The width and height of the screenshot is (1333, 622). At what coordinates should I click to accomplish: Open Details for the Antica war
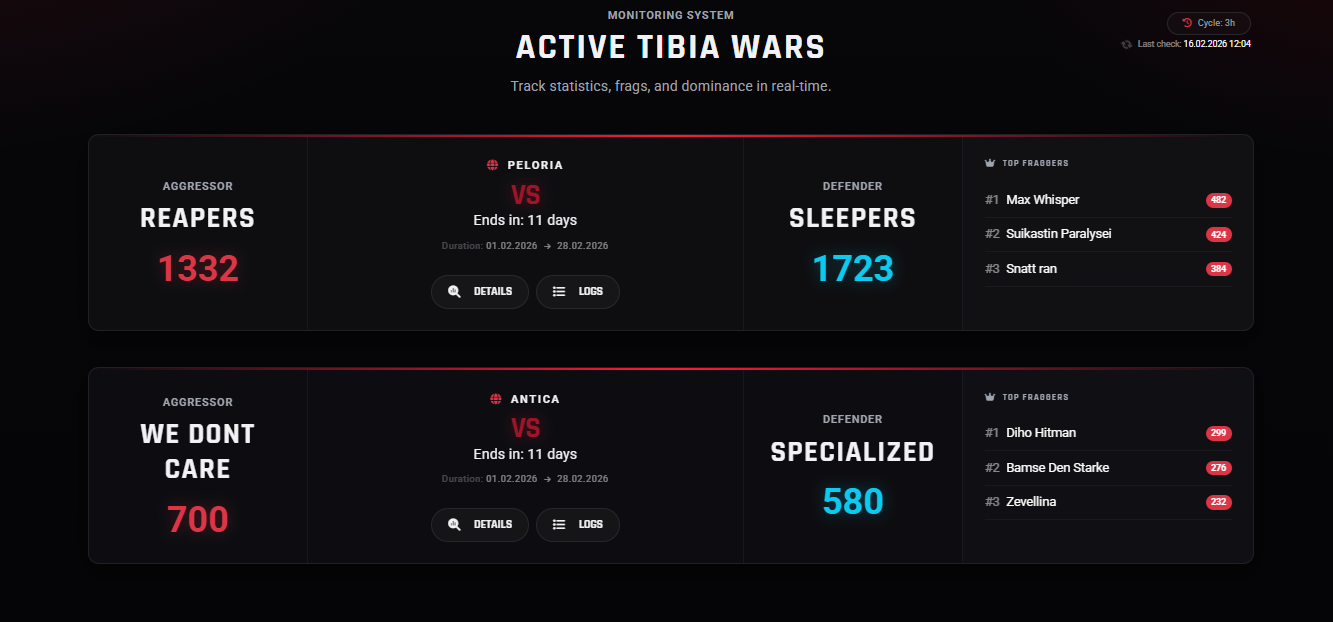click(x=480, y=524)
